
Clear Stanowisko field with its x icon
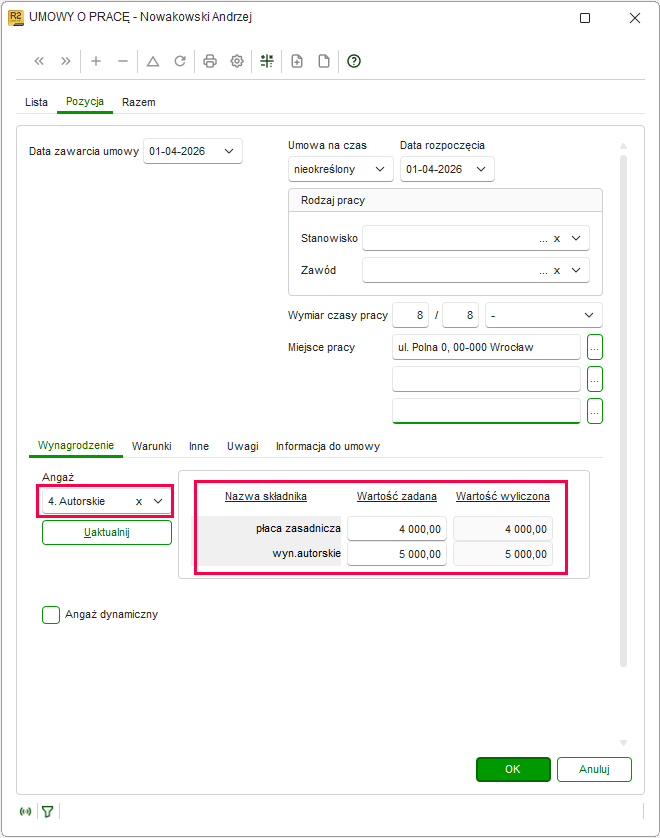tap(557, 239)
